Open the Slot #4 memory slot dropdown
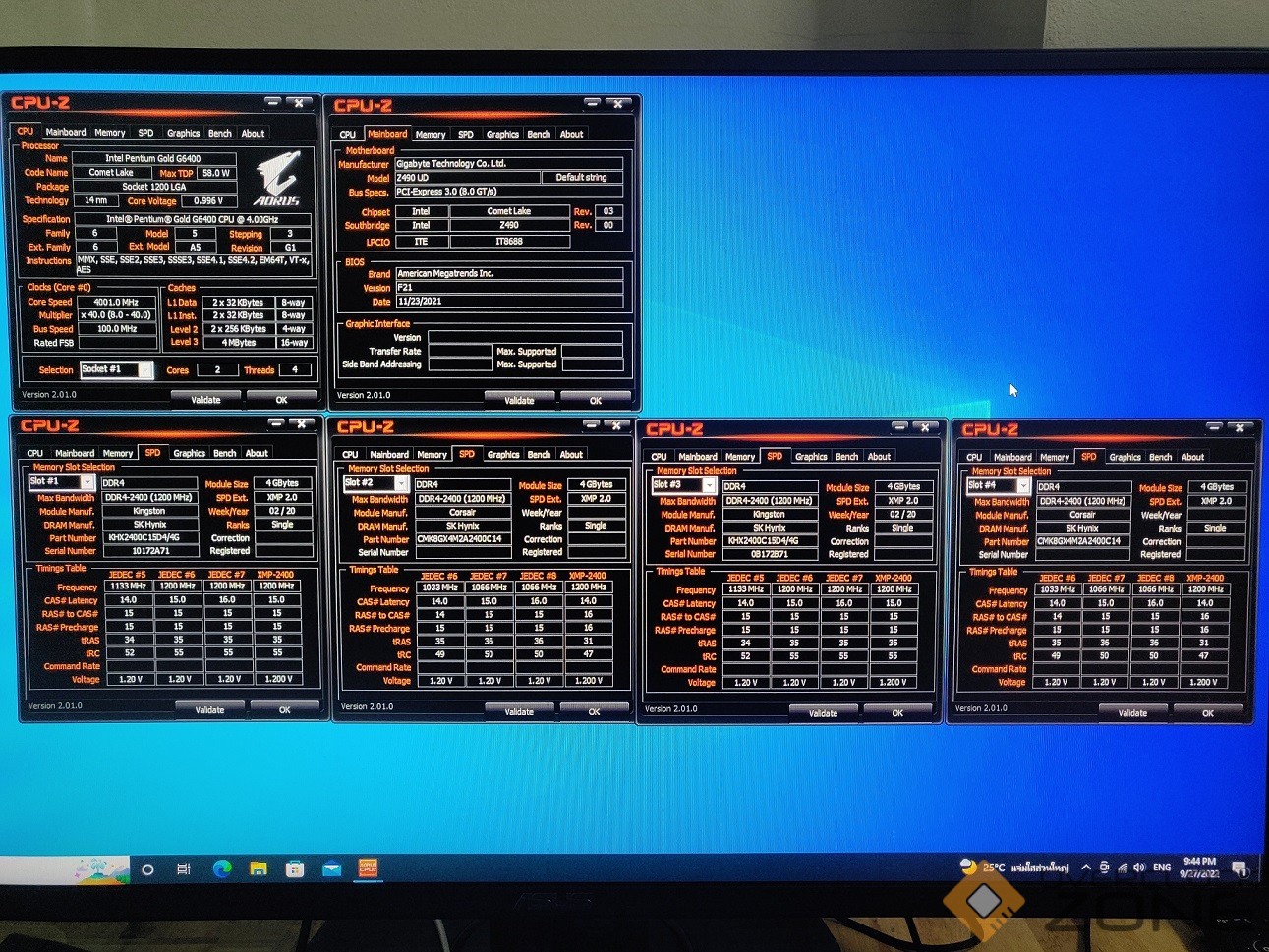 pyautogui.click(x=1023, y=486)
